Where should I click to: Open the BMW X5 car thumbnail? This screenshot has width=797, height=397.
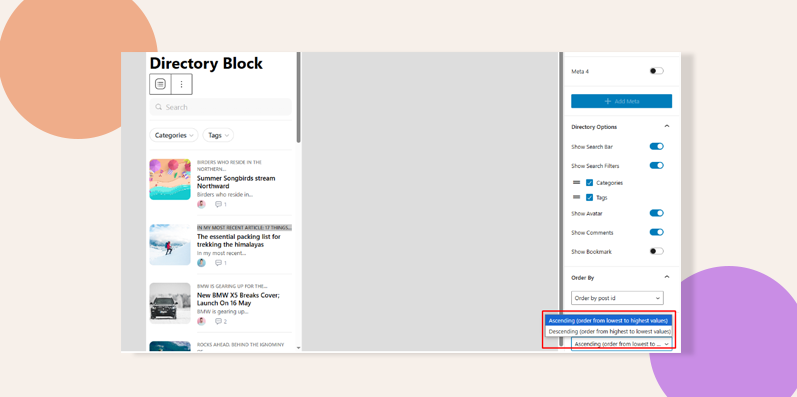(170, 303)
